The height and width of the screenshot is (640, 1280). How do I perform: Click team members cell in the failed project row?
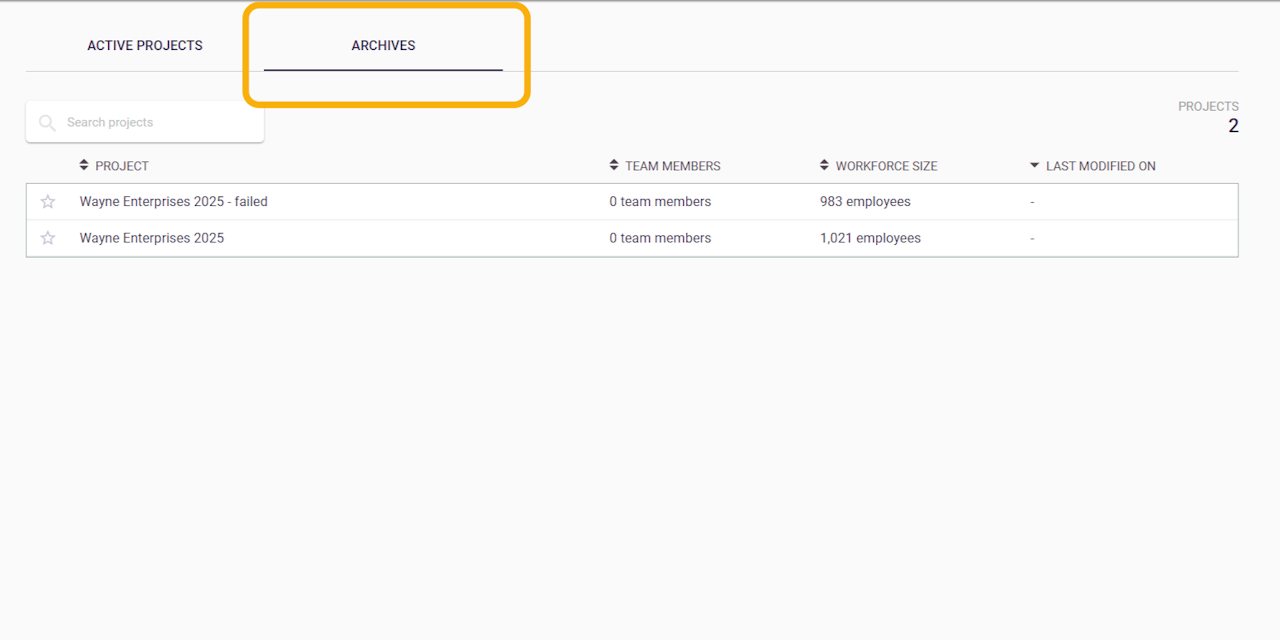[660, 202]
